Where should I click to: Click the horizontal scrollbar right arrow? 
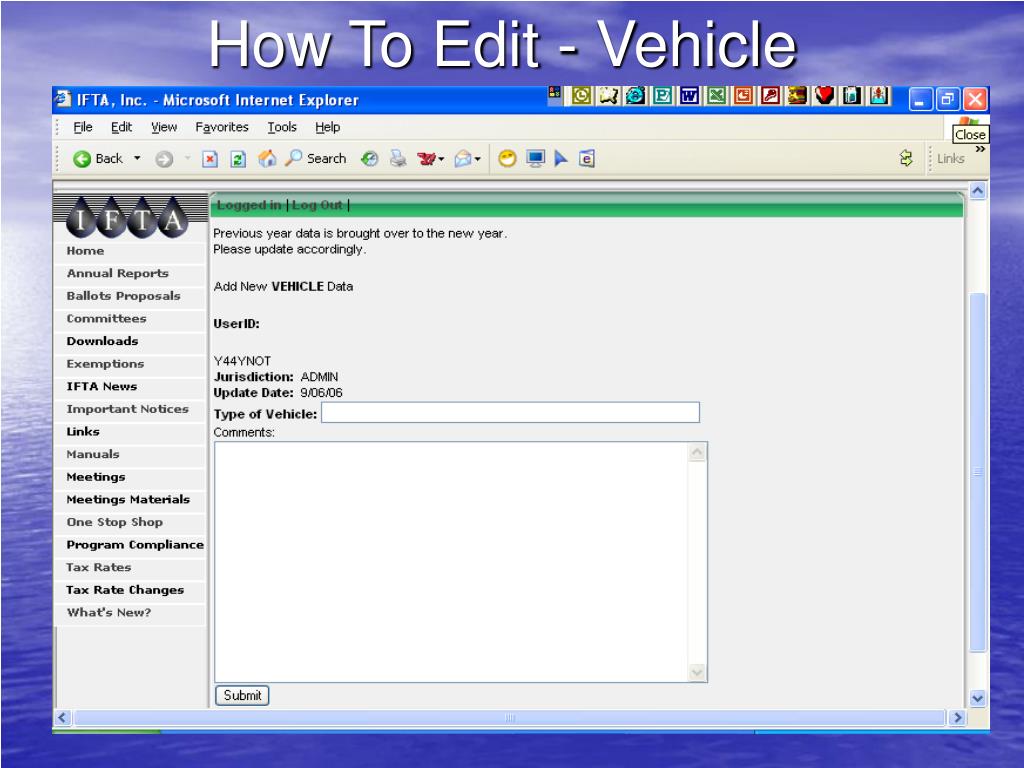[x=957, y=718]
